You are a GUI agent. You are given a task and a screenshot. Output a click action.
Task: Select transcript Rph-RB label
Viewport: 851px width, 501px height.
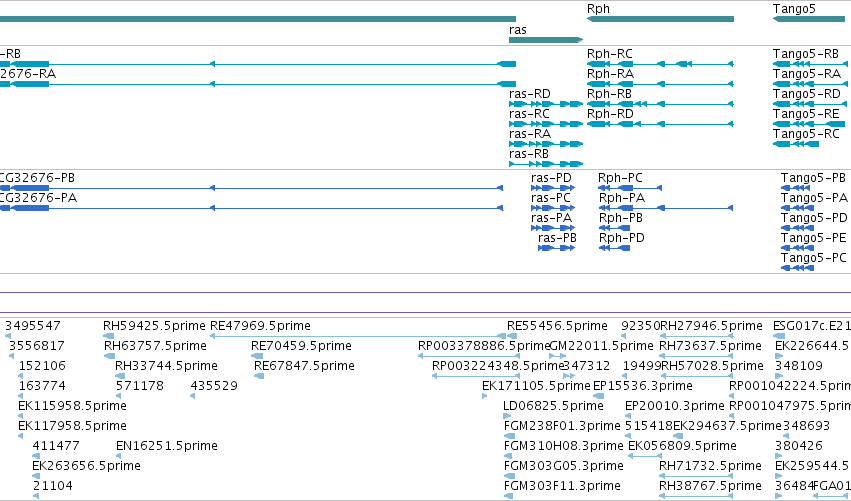point(609,94)
